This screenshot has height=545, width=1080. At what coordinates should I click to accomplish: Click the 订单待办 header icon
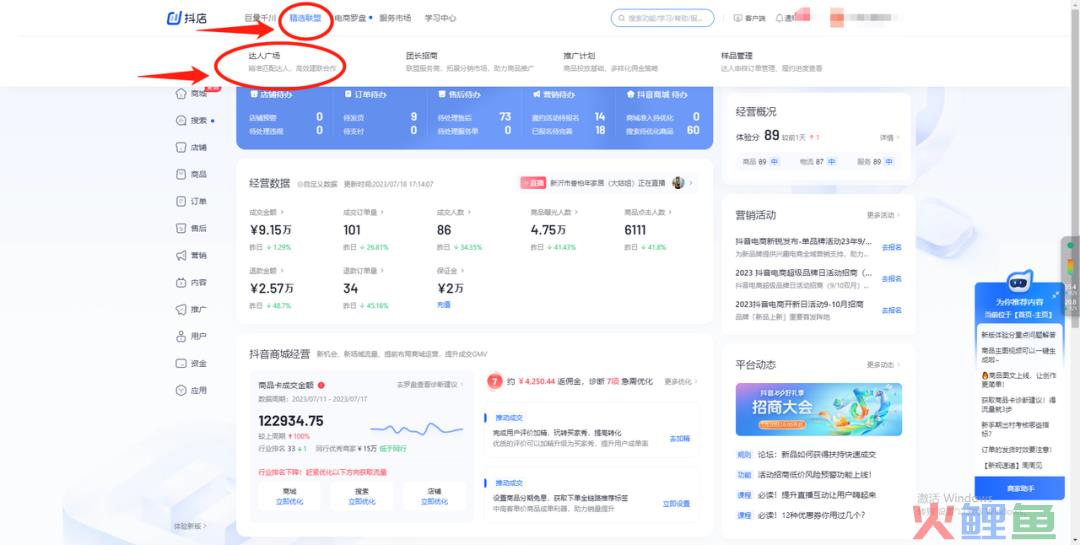tap(348, 94)
